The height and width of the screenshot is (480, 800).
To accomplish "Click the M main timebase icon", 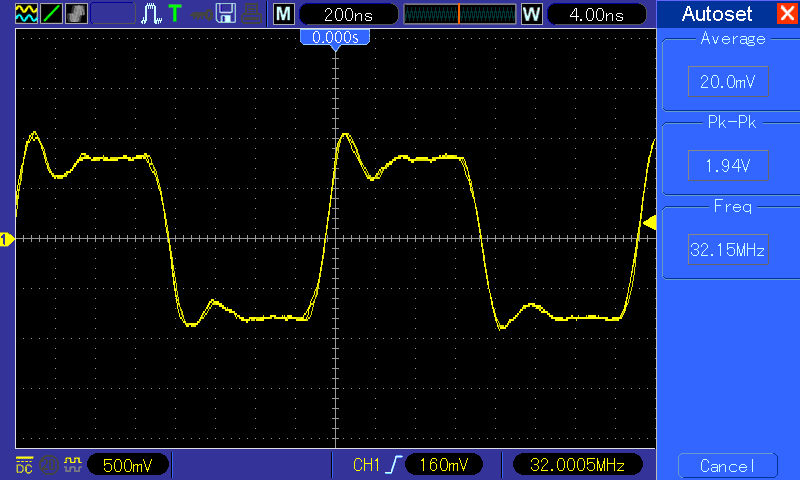I will tap(284, 14).
